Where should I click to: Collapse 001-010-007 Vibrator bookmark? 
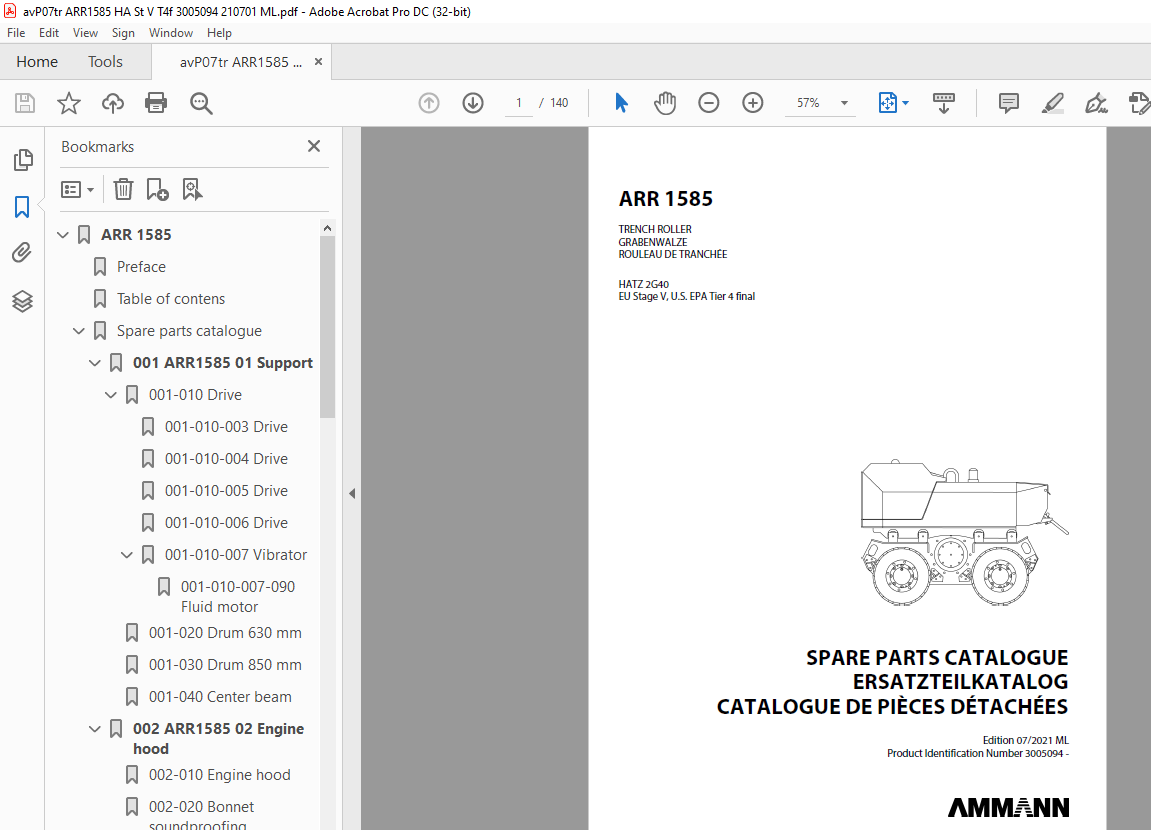coord(127,555)
